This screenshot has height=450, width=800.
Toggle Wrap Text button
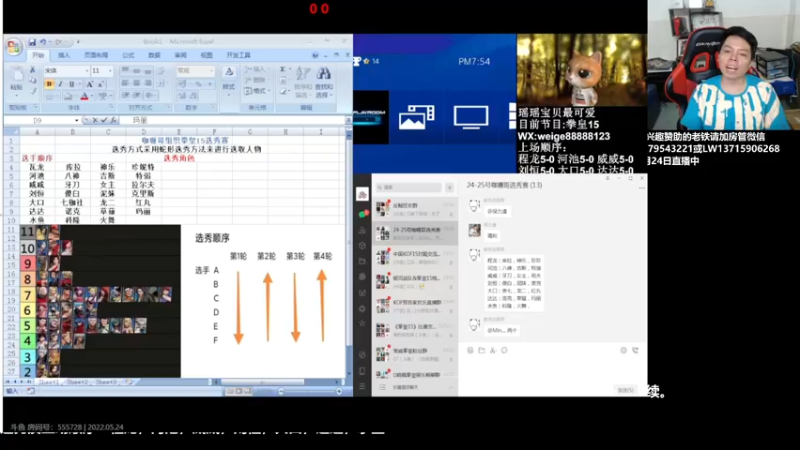tap(160, 71)
